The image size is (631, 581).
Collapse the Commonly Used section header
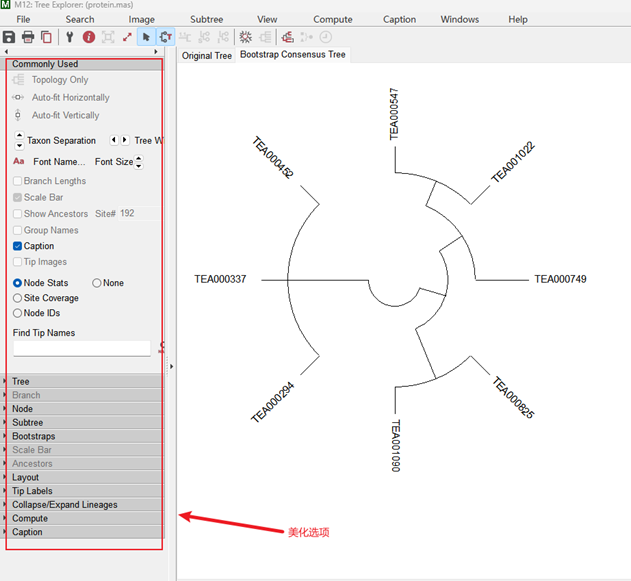click(x=84, y=64)
